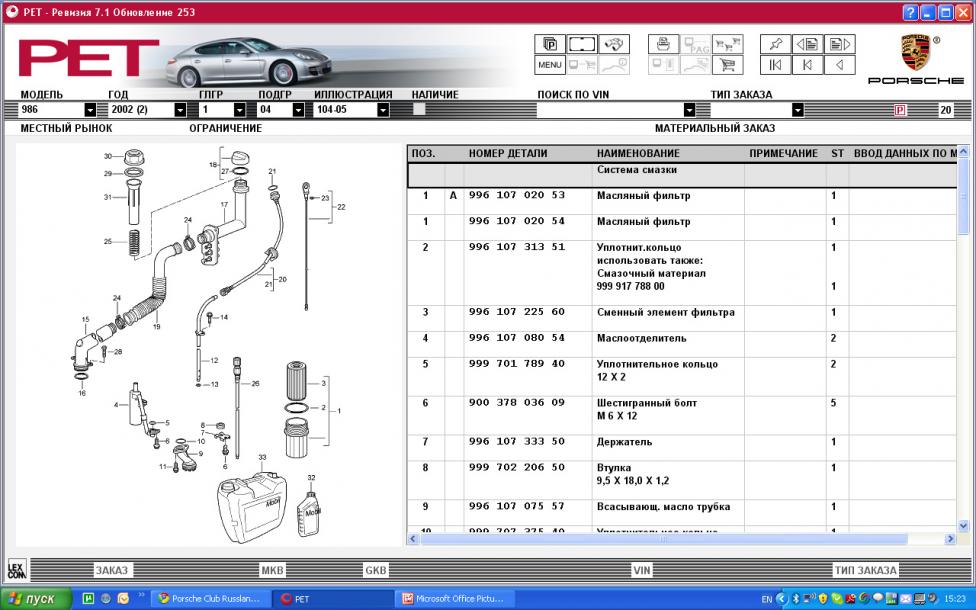This screenshot has height=610, width=976.
Task: Click the НОМЕР ДЕТАЛИ column header
Action: pyautogui.click(x=508, y=154)
